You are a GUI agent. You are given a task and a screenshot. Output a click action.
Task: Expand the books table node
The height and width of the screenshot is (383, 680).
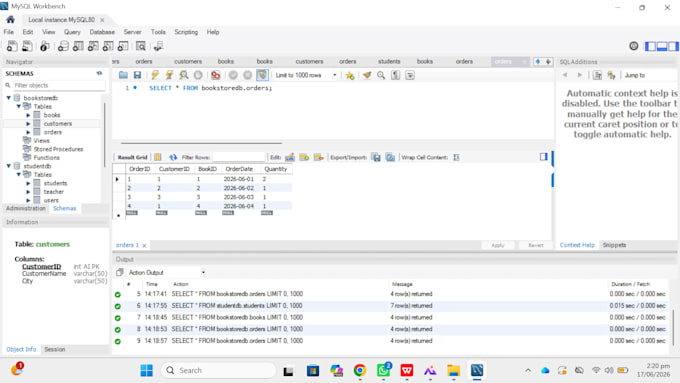pos(28,115)
